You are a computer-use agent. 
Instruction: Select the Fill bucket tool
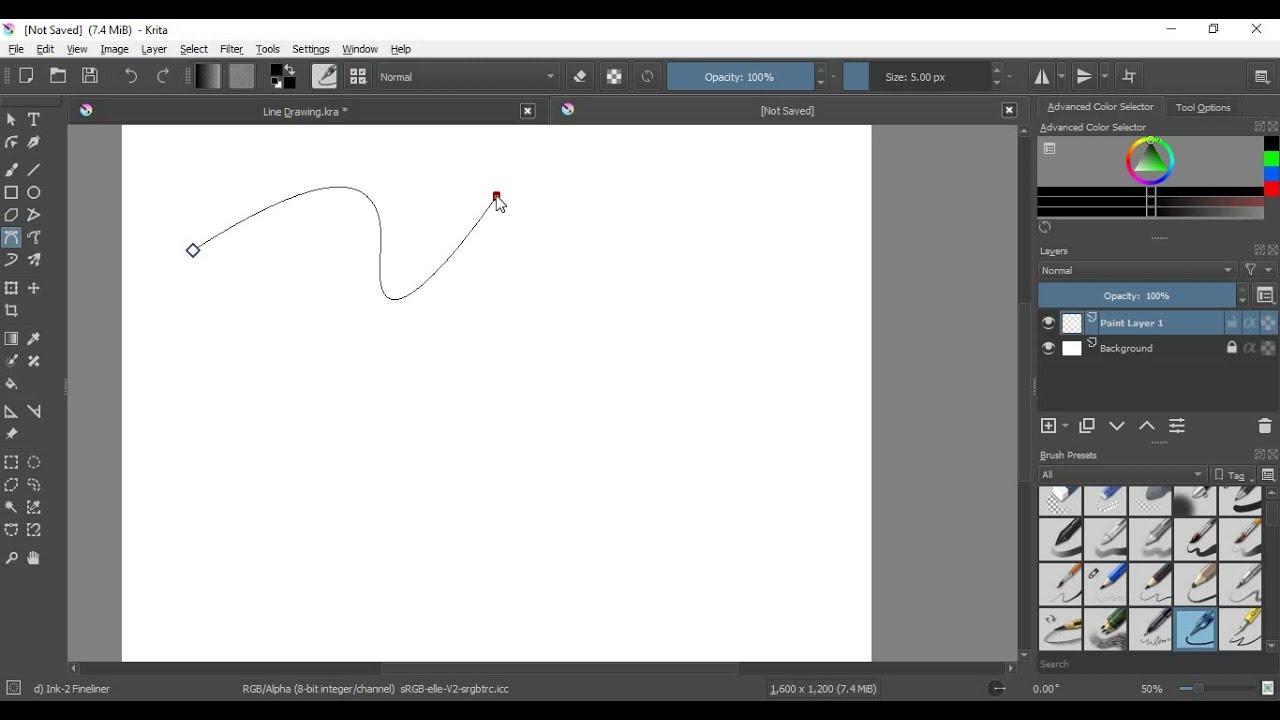(12, 384)
